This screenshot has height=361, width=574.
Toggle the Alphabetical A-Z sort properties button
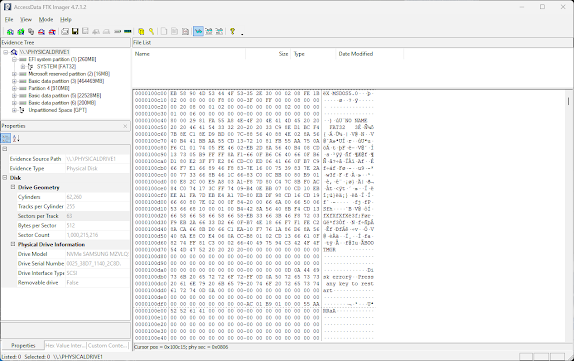16,138
